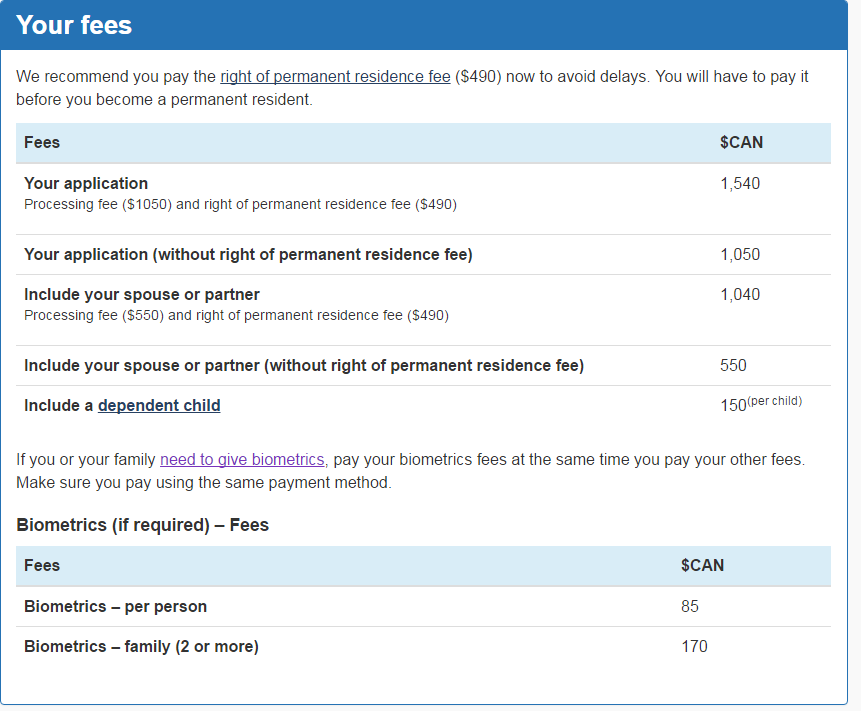
Task: Select the 1,540 application fee amount
Action: (740, 184)
